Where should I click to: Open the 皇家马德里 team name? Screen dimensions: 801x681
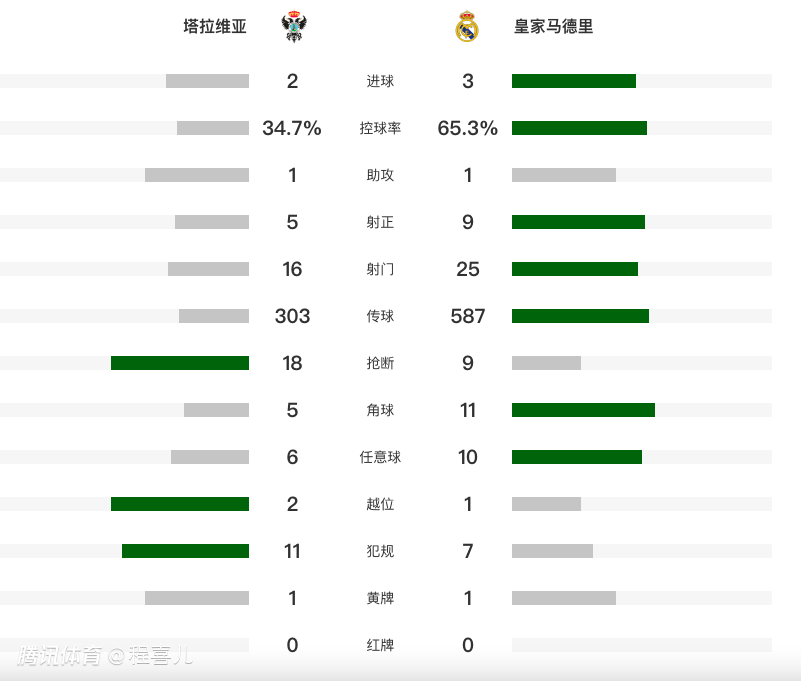(x=553, y=27)
